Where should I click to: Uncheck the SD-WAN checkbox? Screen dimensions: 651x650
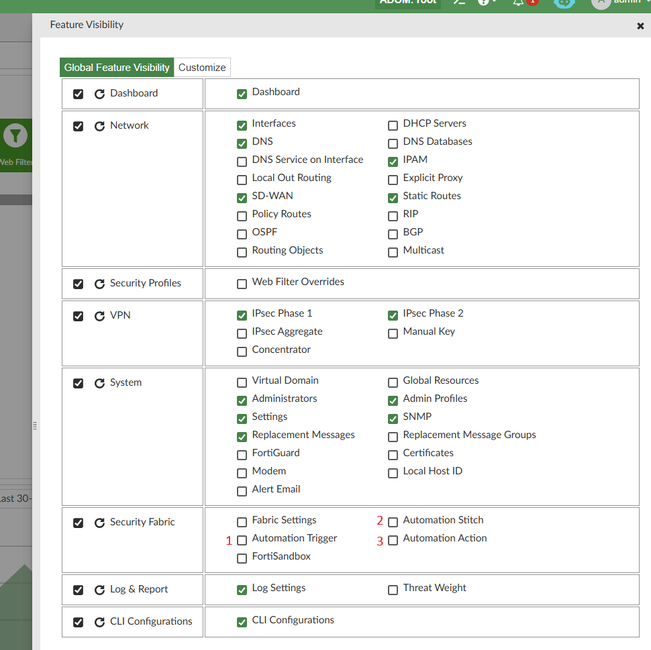(242, 197)
